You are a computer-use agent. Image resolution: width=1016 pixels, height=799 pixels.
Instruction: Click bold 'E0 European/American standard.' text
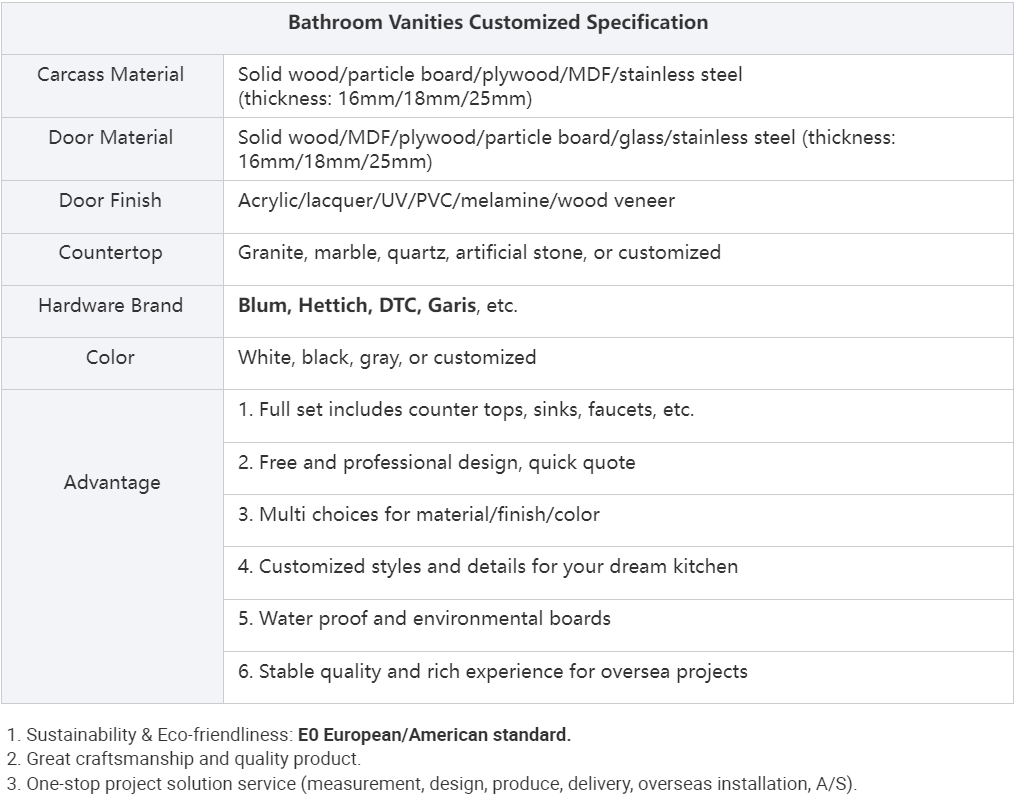(434, 735)
